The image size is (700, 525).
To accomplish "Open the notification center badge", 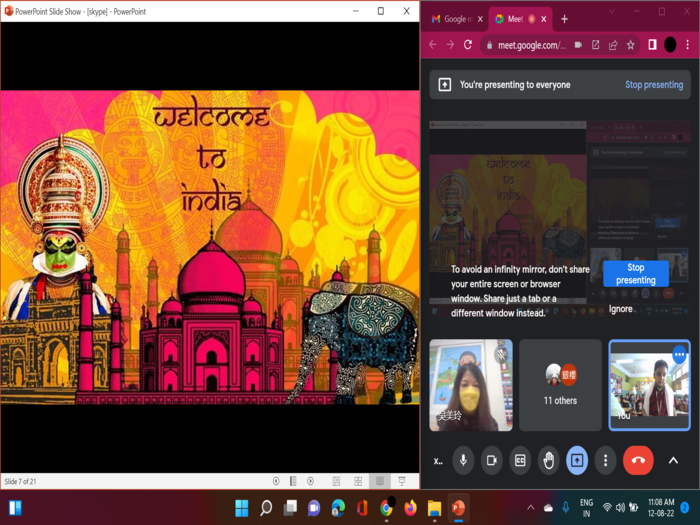I will [684, 508].
